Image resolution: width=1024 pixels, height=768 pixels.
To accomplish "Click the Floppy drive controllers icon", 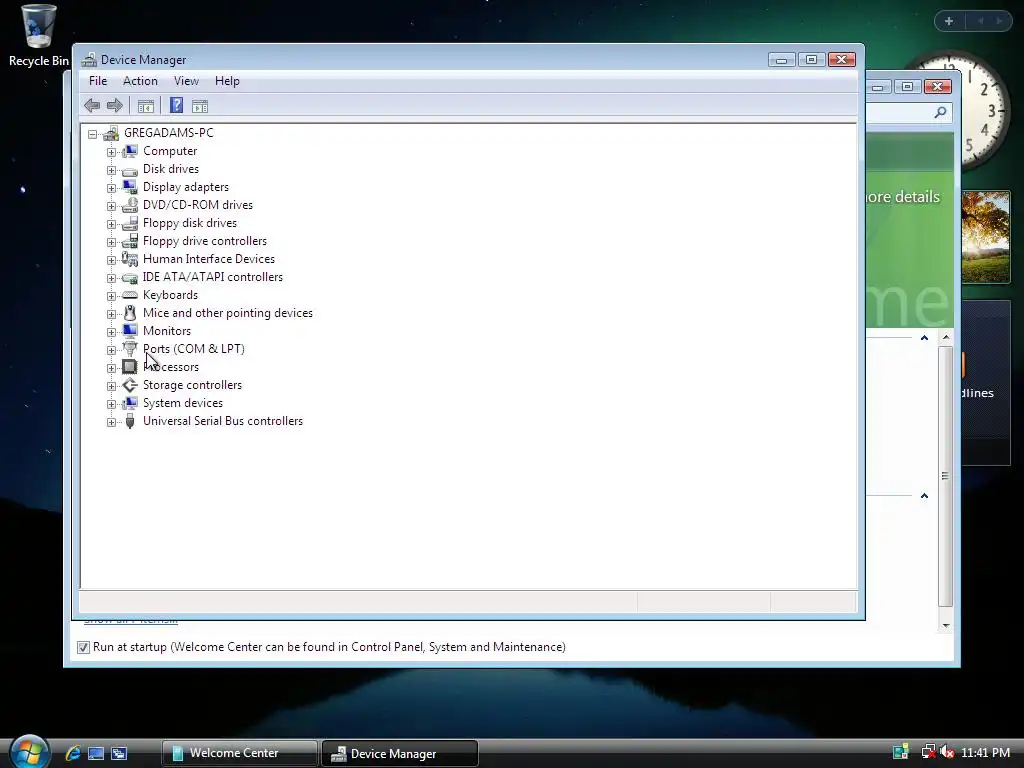I will (130, 241).
